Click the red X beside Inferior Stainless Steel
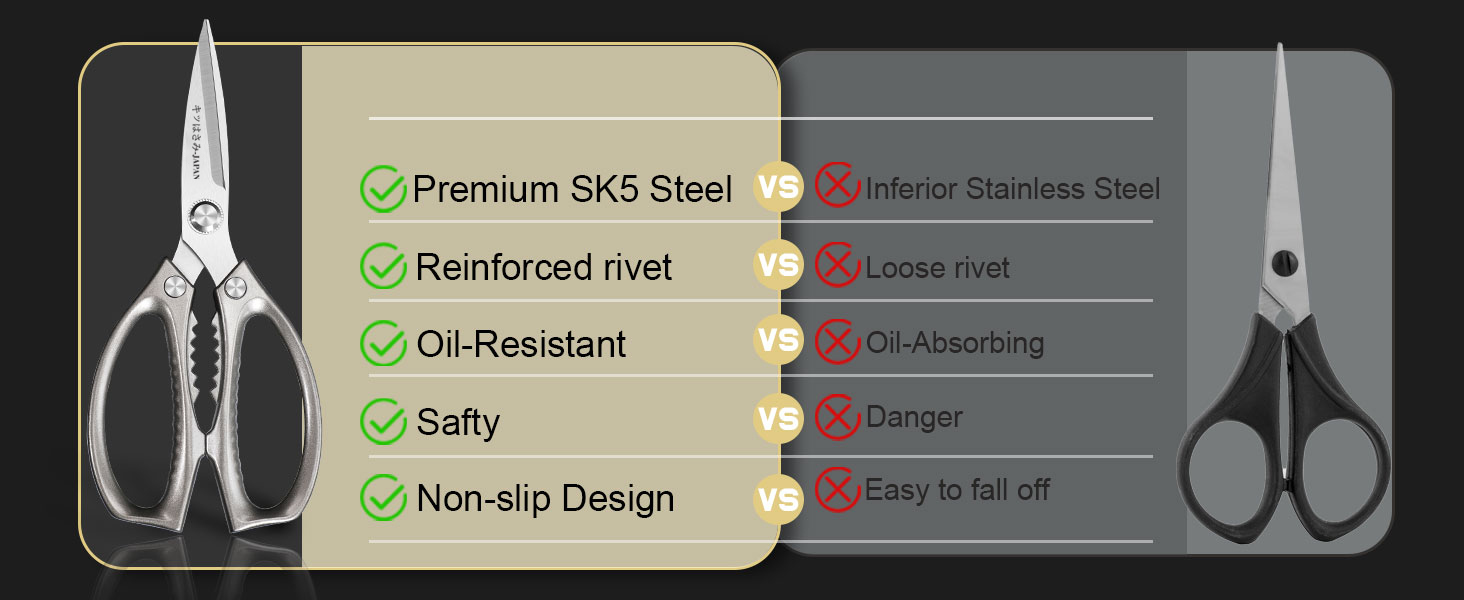Image resolution: width=1464 pixels, height=600 pixels. 837,186
